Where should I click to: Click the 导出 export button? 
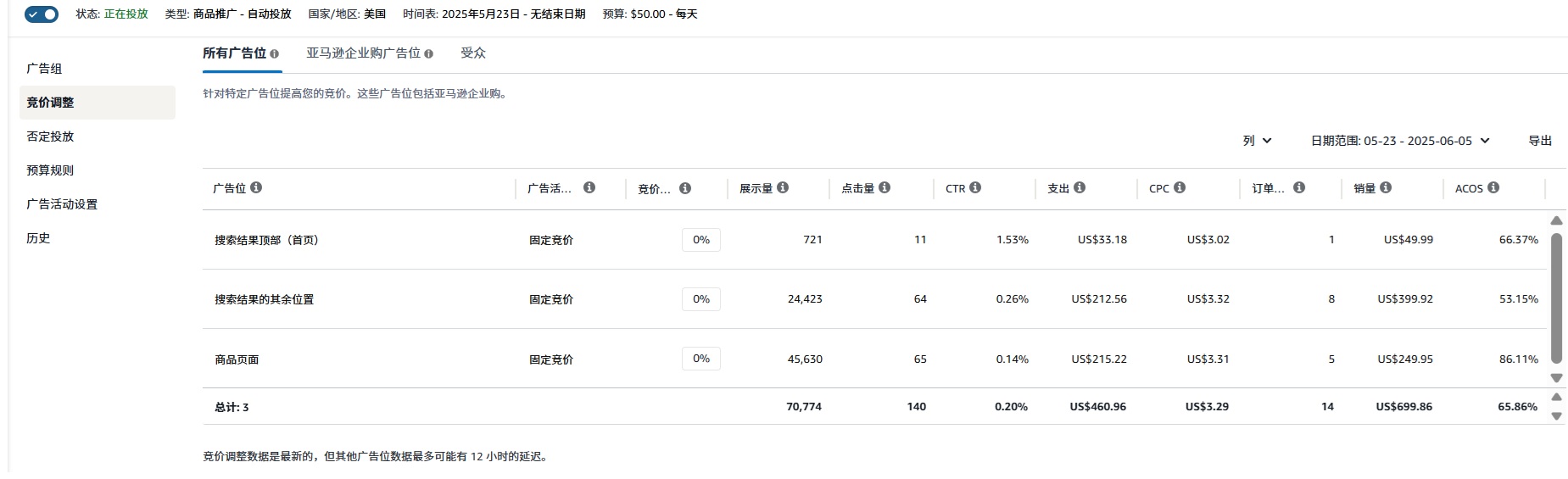[x=1540, y=141]
